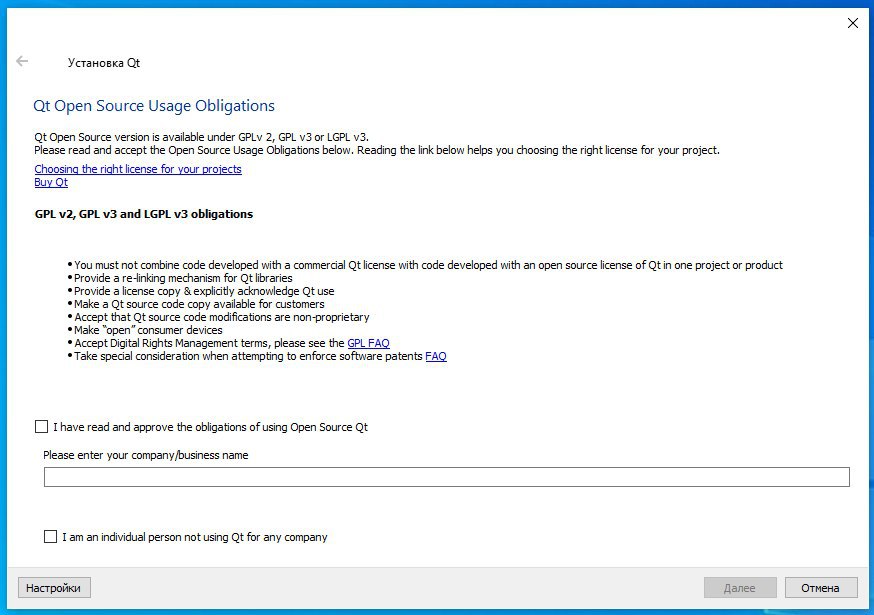
Task: Click 'Accept that Qt source code modifications' line
Action: 222,317
